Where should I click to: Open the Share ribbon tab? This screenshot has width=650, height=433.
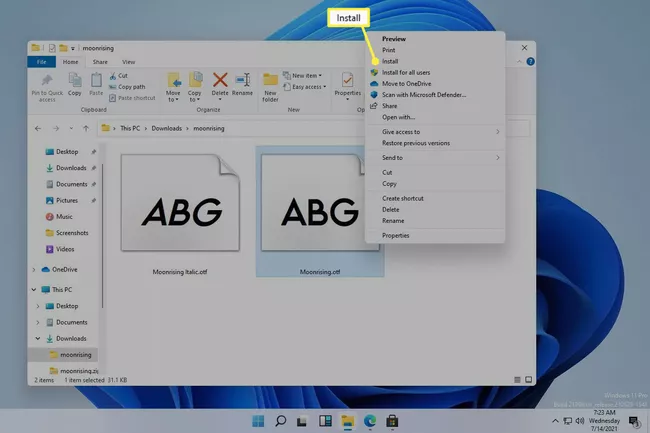click(101, 61)
